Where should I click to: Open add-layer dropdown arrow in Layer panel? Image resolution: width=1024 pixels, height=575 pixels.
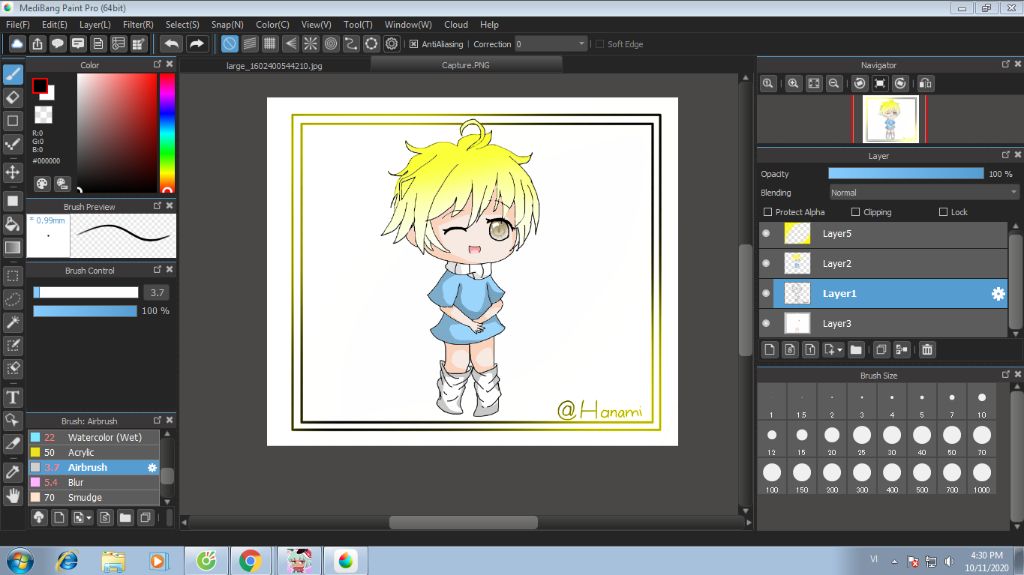[840, 350]
